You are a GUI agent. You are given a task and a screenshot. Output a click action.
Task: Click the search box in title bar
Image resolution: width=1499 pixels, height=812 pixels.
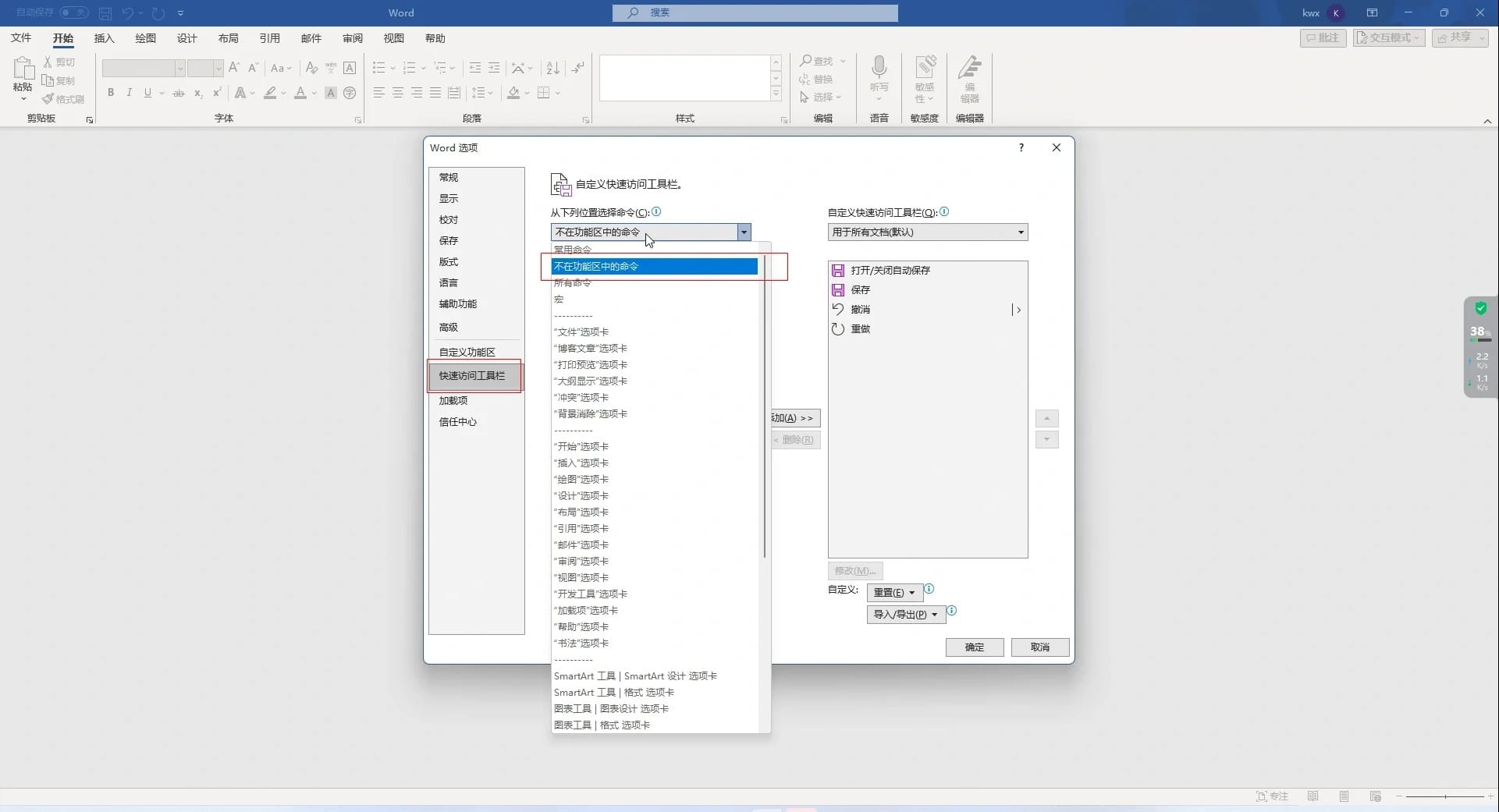pos(755,12)
